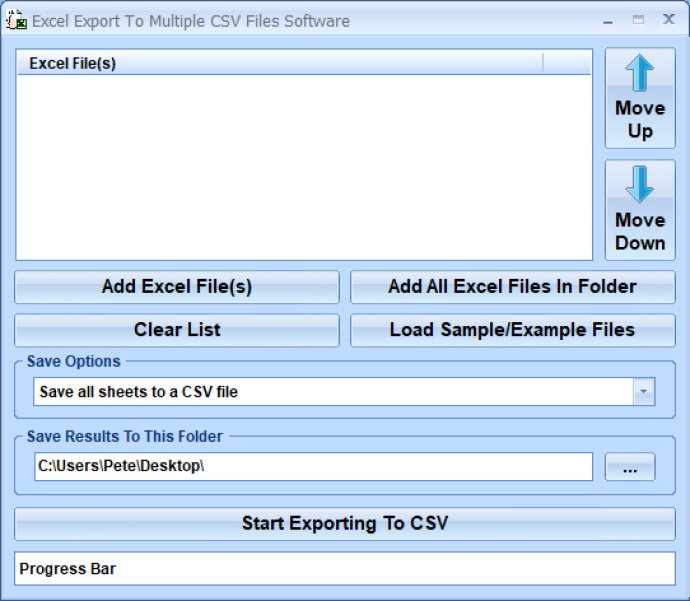Start Exporting To CSV
Screen dimensions: 690x601
click(x=345, y=524)
